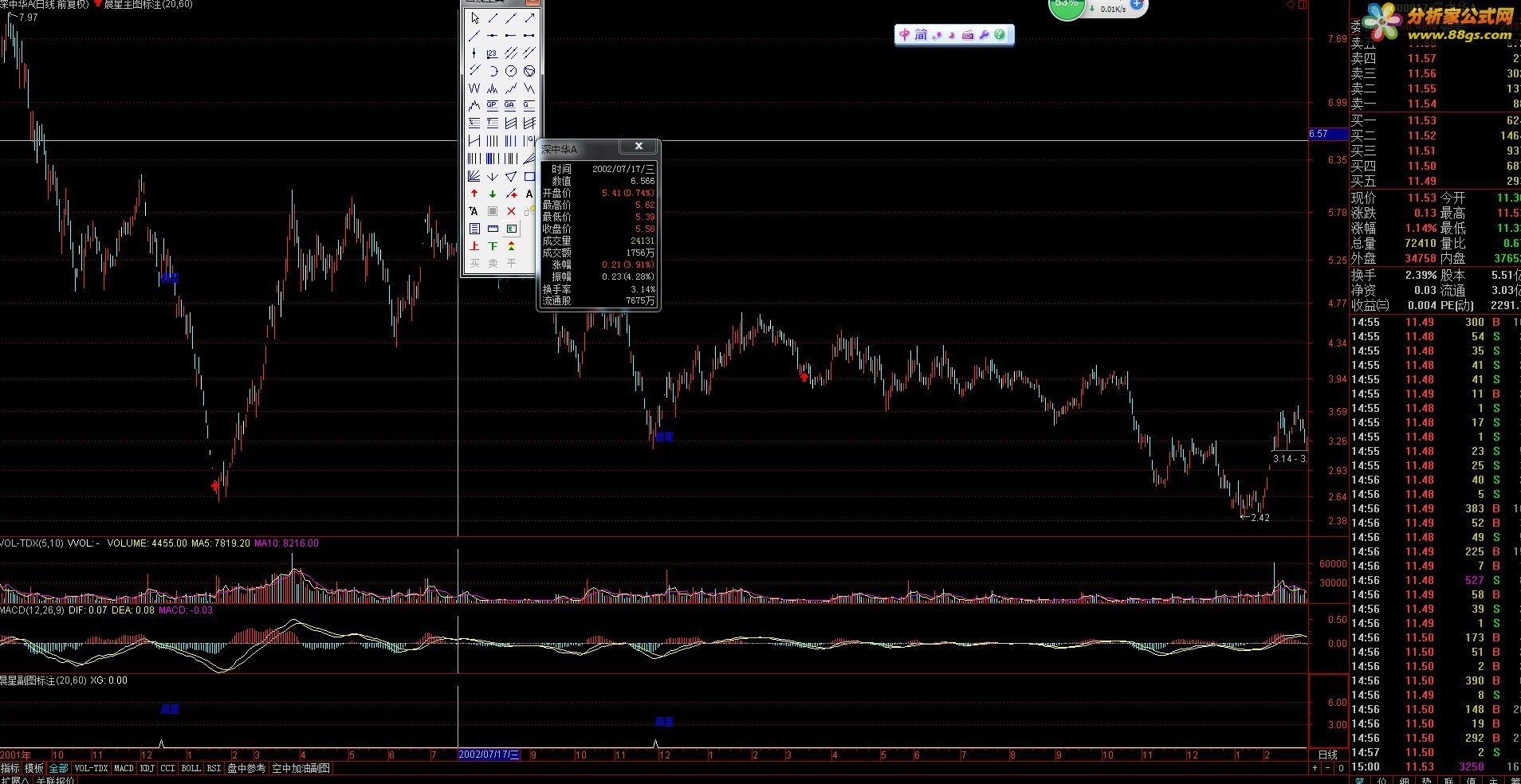Place a green down arrow marker
The image size is (1521, 784).
click(493, 194)
